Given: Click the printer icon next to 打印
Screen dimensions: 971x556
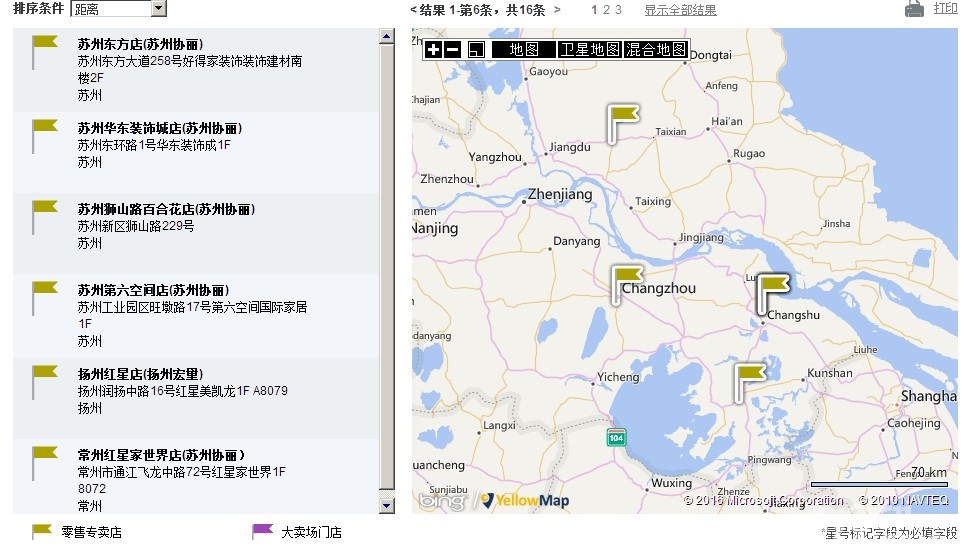Looking at the screenshot, I should pyautogui.click(x=914, y=9).
